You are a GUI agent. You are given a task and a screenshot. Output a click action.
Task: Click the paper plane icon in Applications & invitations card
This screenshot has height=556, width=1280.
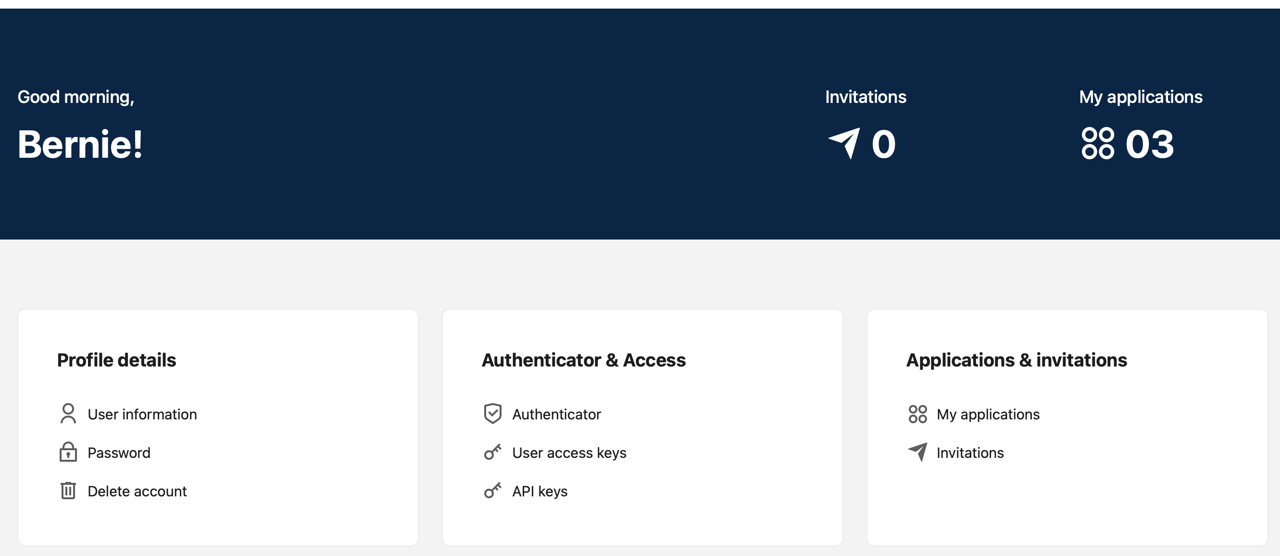pyautogui.click(x=917, y=452)
